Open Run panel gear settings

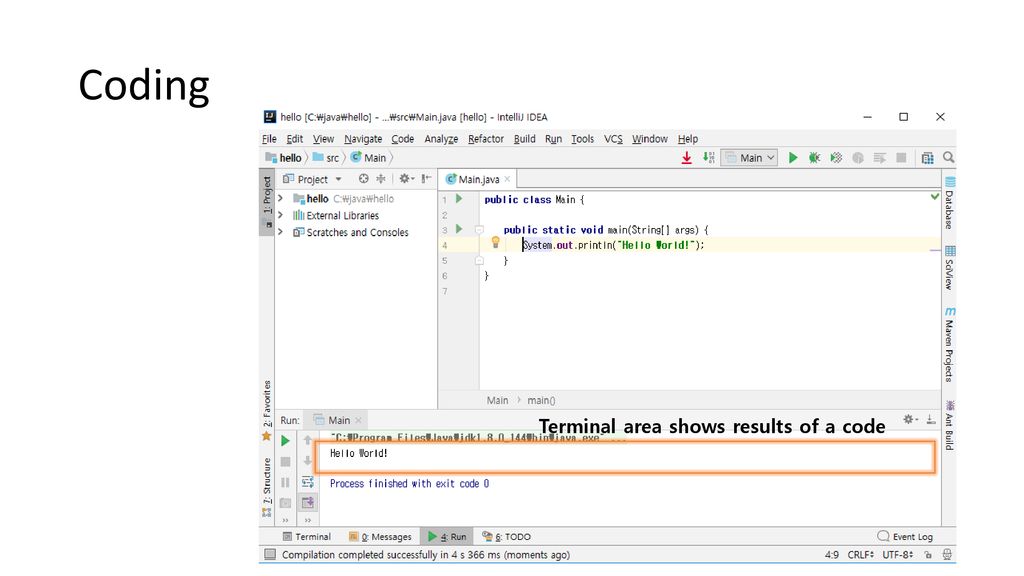pos(910,419)
